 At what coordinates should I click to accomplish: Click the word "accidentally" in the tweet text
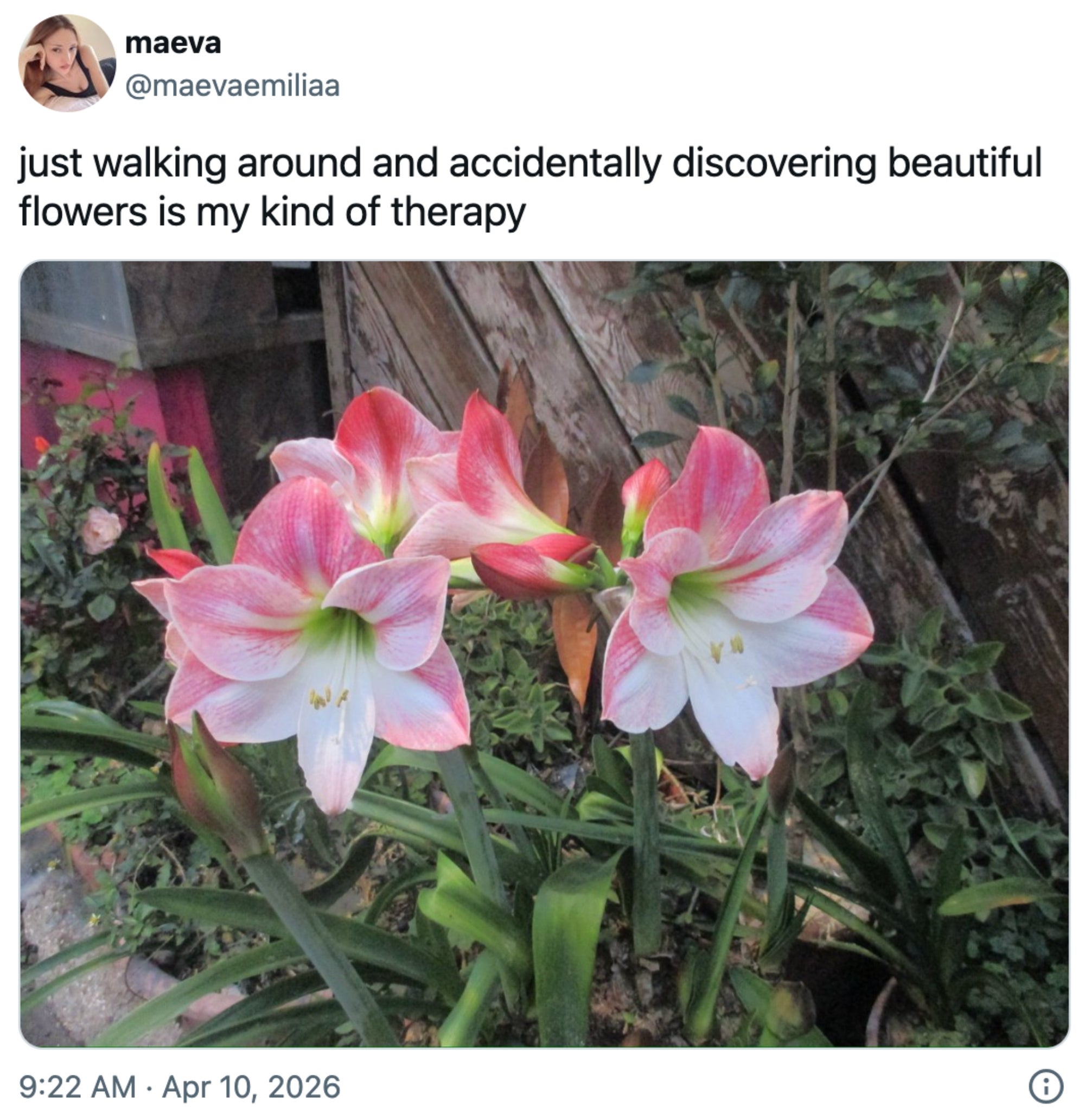coord(555,163)
